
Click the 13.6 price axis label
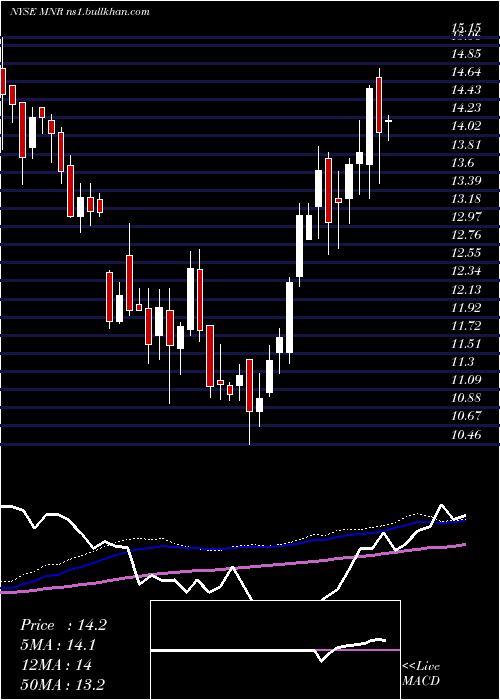pos(463,162)
